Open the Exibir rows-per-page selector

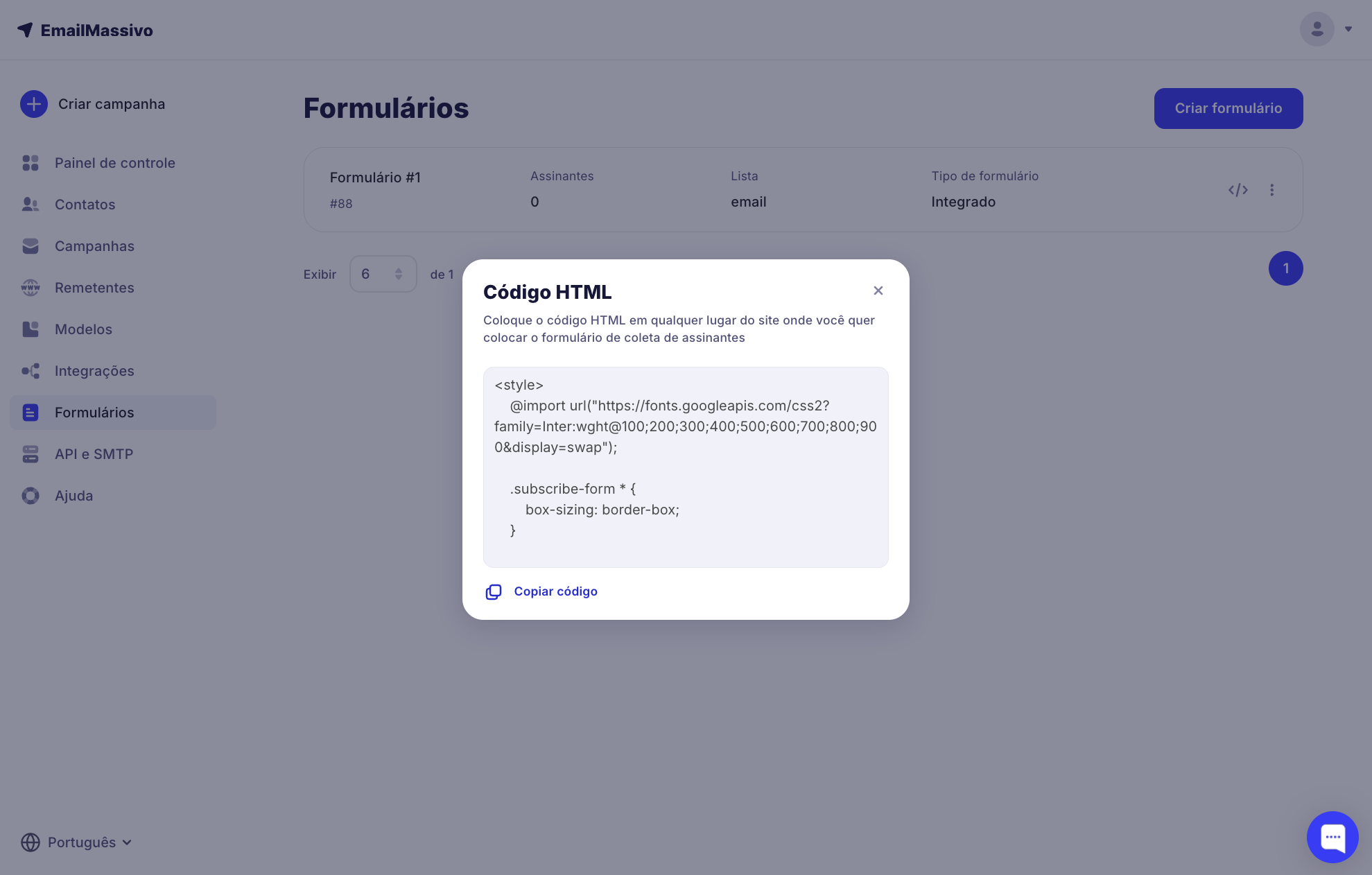(383, 274)
